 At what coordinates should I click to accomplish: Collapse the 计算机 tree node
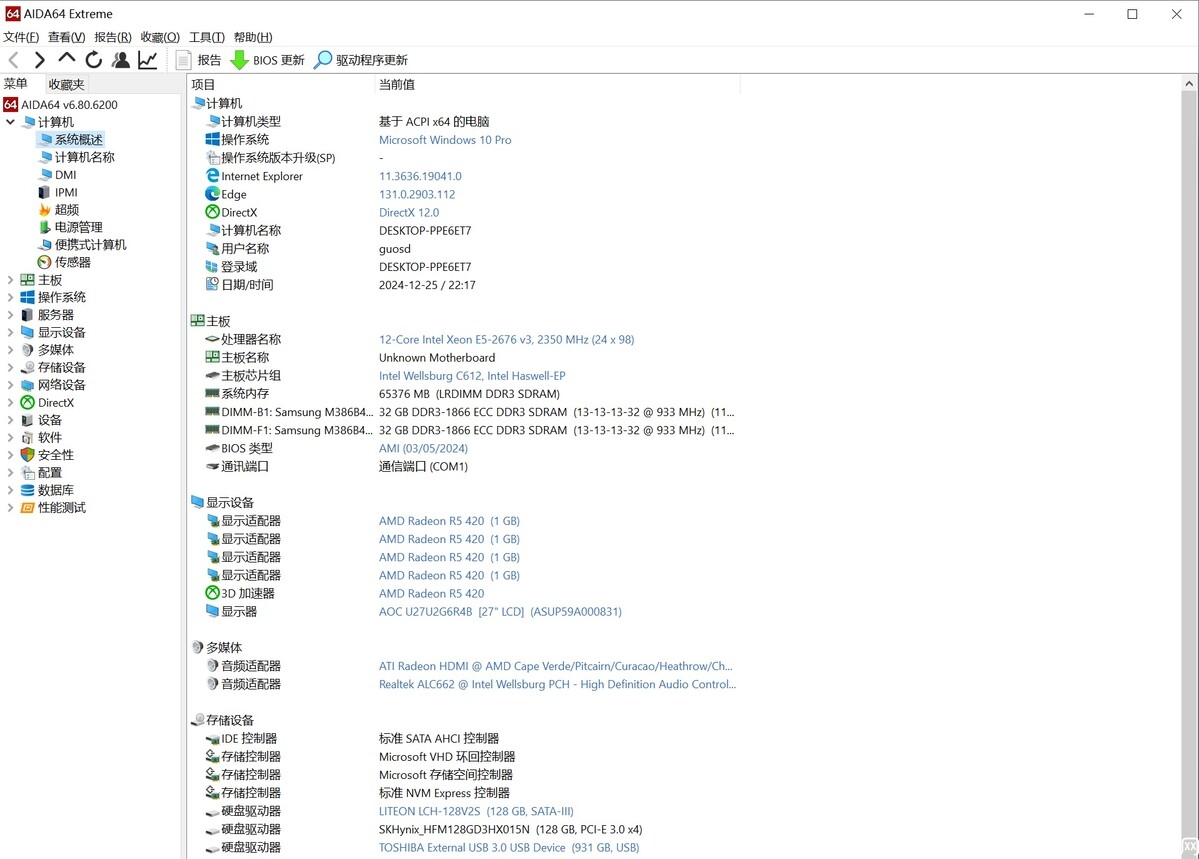pos(10,122)
